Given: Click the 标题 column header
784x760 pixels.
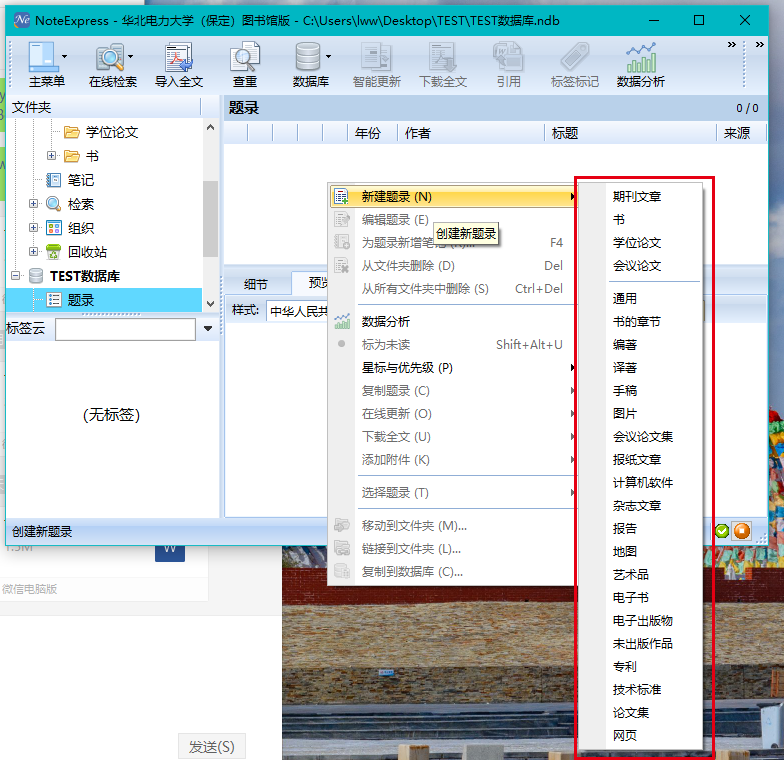Looking at the screenshot, I should point(630,133).
